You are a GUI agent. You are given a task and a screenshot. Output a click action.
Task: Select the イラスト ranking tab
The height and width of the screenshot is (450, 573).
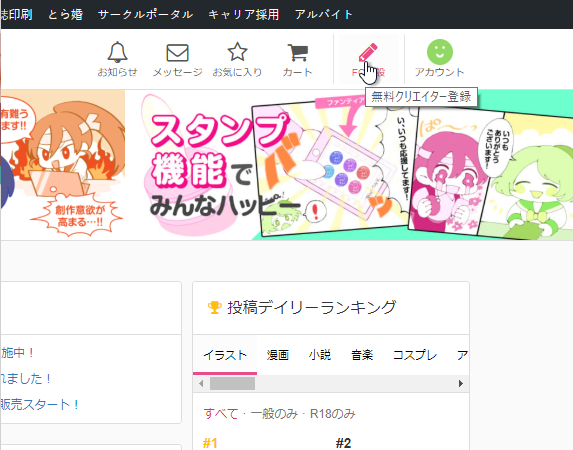225,355
